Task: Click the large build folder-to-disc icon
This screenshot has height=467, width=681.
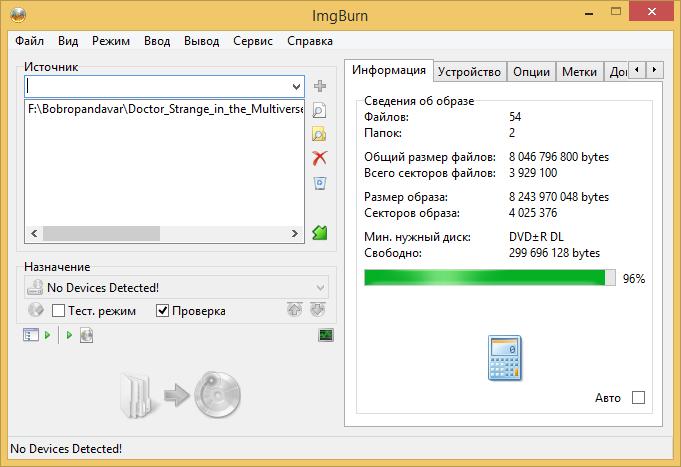Action: click(180, 394)
